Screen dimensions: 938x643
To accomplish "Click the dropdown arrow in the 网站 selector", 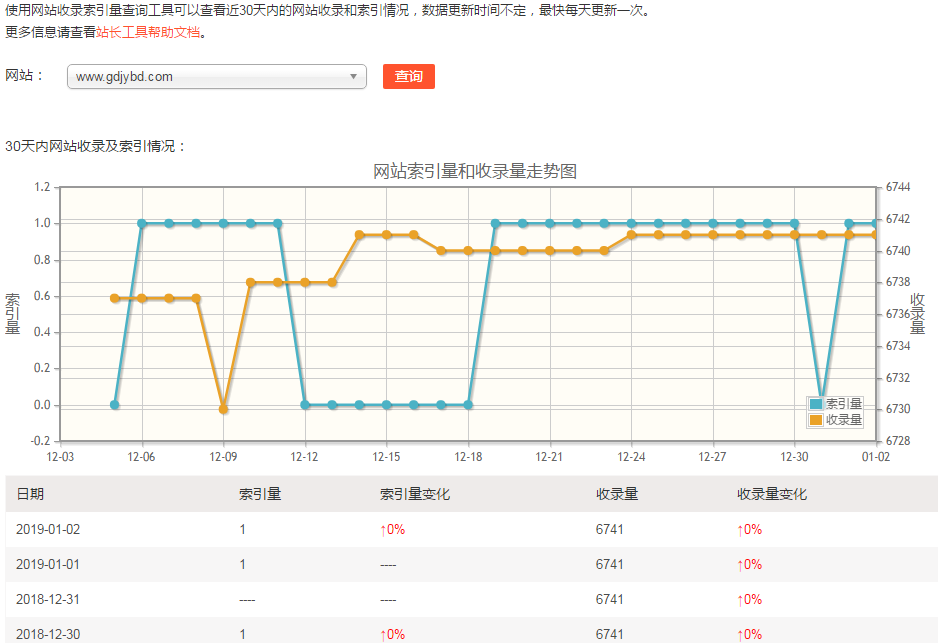I will point(353,77).
